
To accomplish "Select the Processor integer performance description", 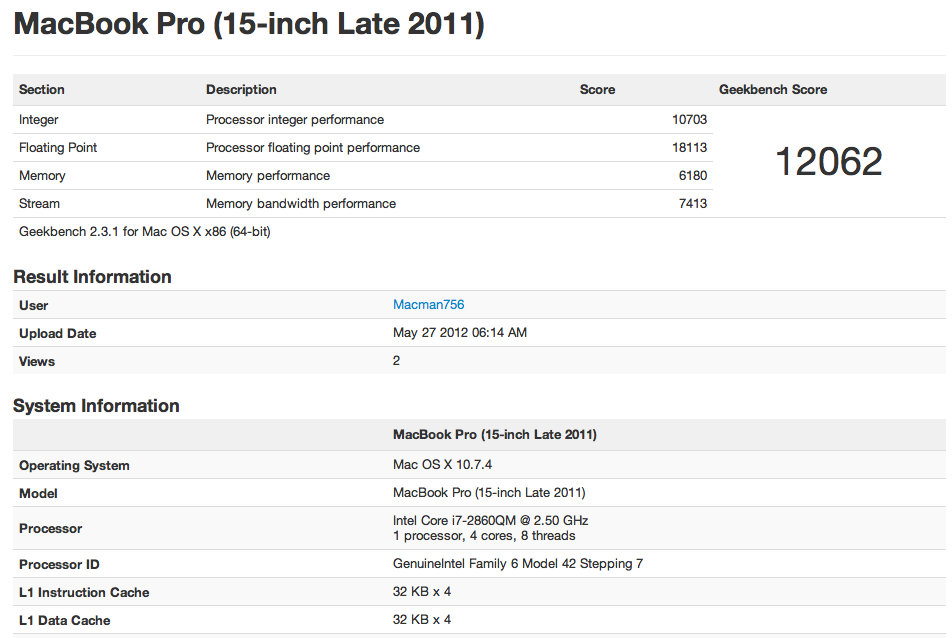I will pyautogui.click(x=294, y=120).
